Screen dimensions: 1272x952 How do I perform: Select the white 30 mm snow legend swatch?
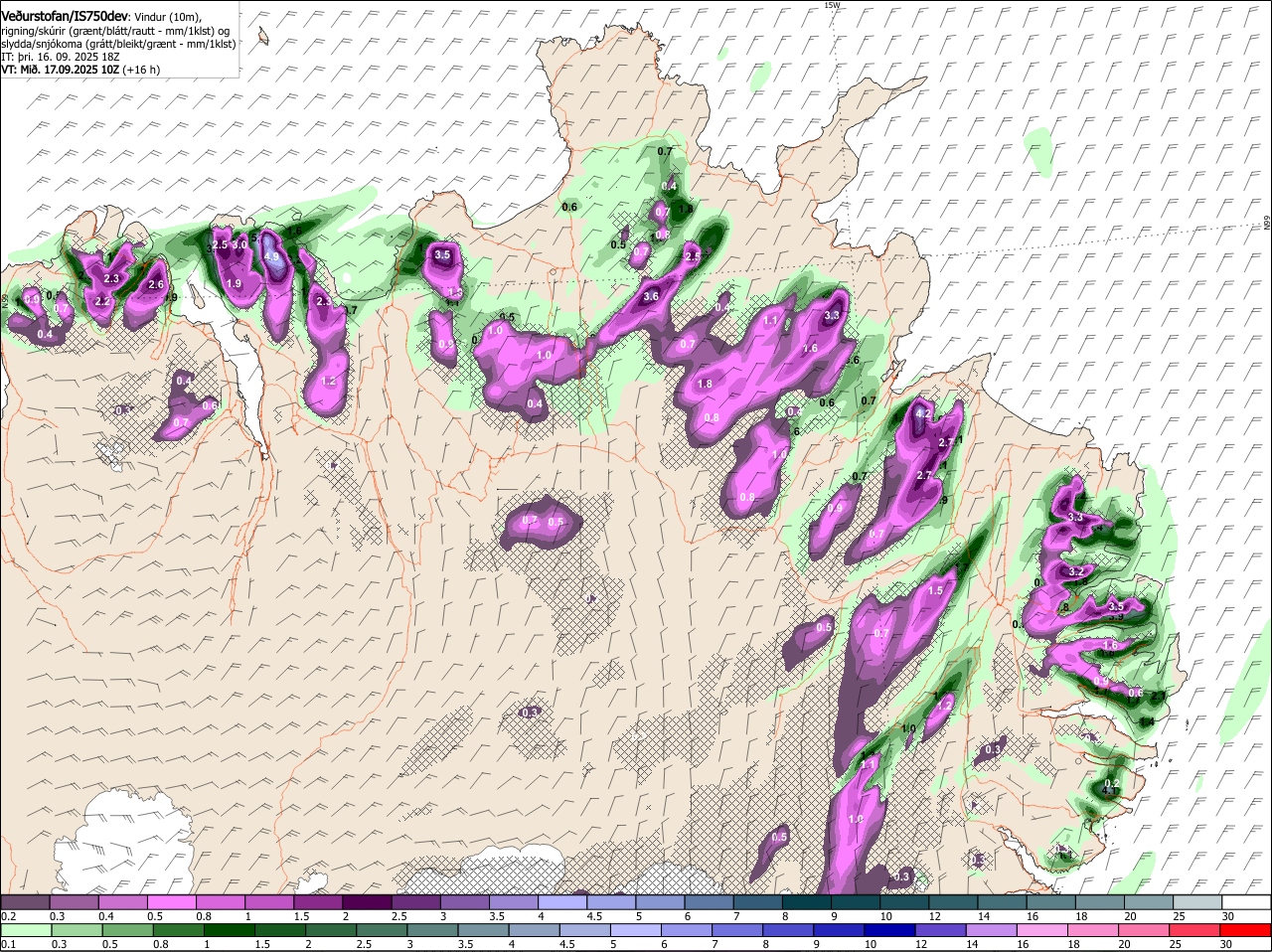[x=1247, y=901]
